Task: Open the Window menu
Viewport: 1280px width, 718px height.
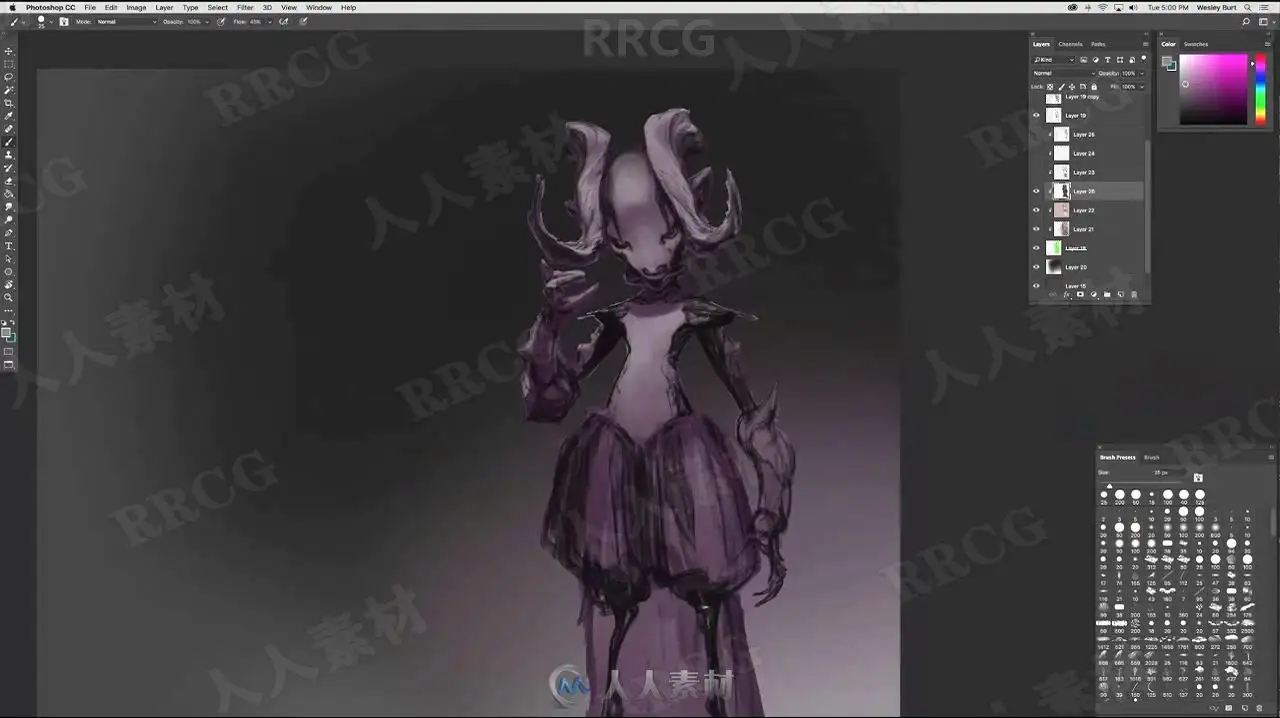Action: click(x=319, y=7)
